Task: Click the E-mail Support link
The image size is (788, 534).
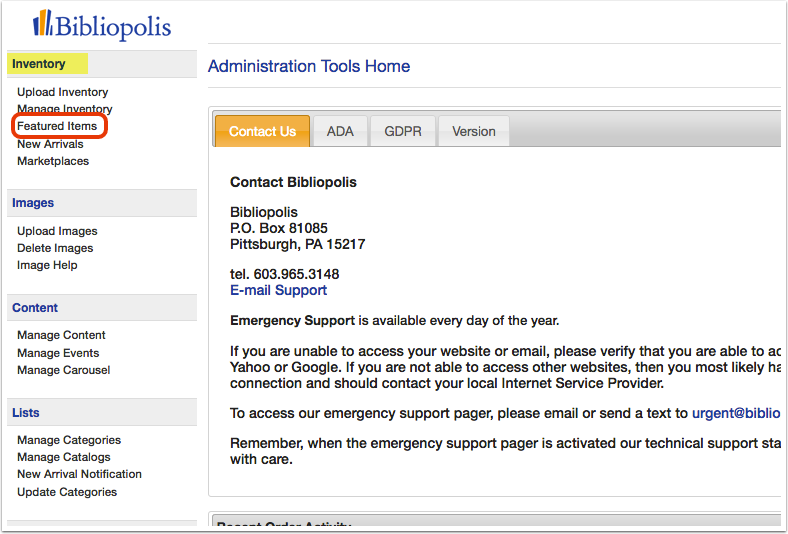Action: click(x=278, y=290)
